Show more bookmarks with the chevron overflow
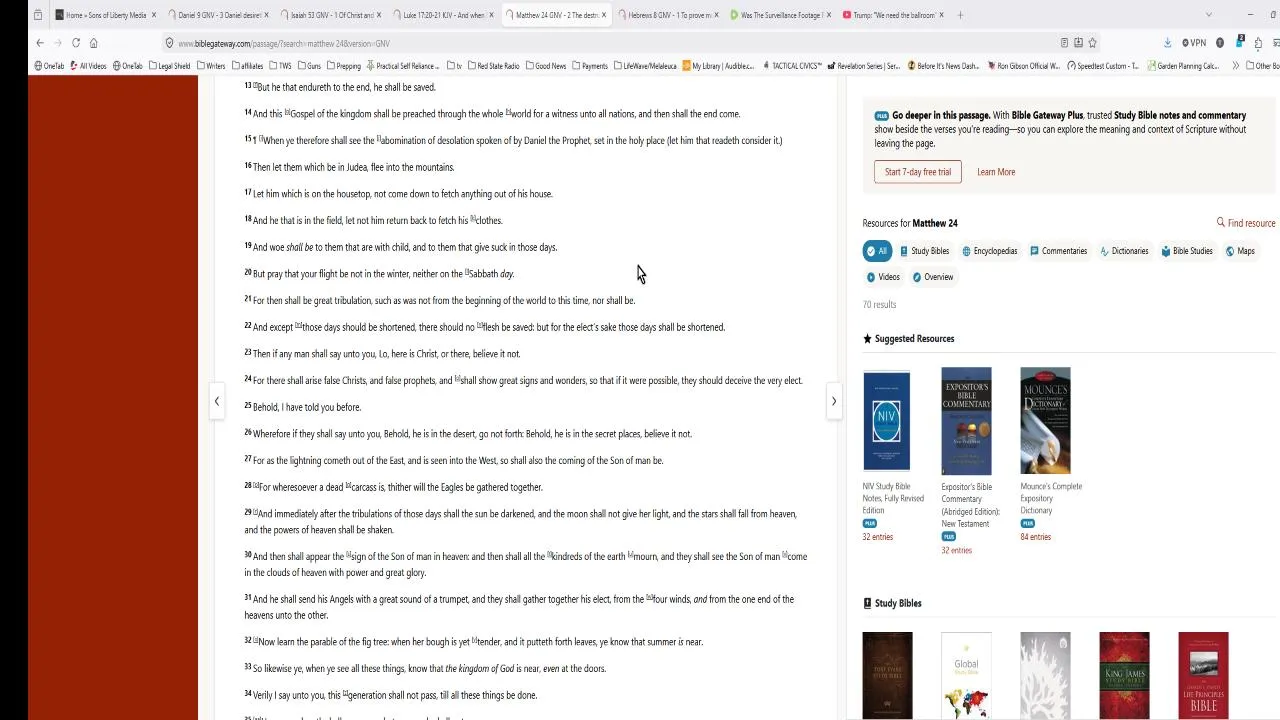1280x720 pixels. (1236, 66)
